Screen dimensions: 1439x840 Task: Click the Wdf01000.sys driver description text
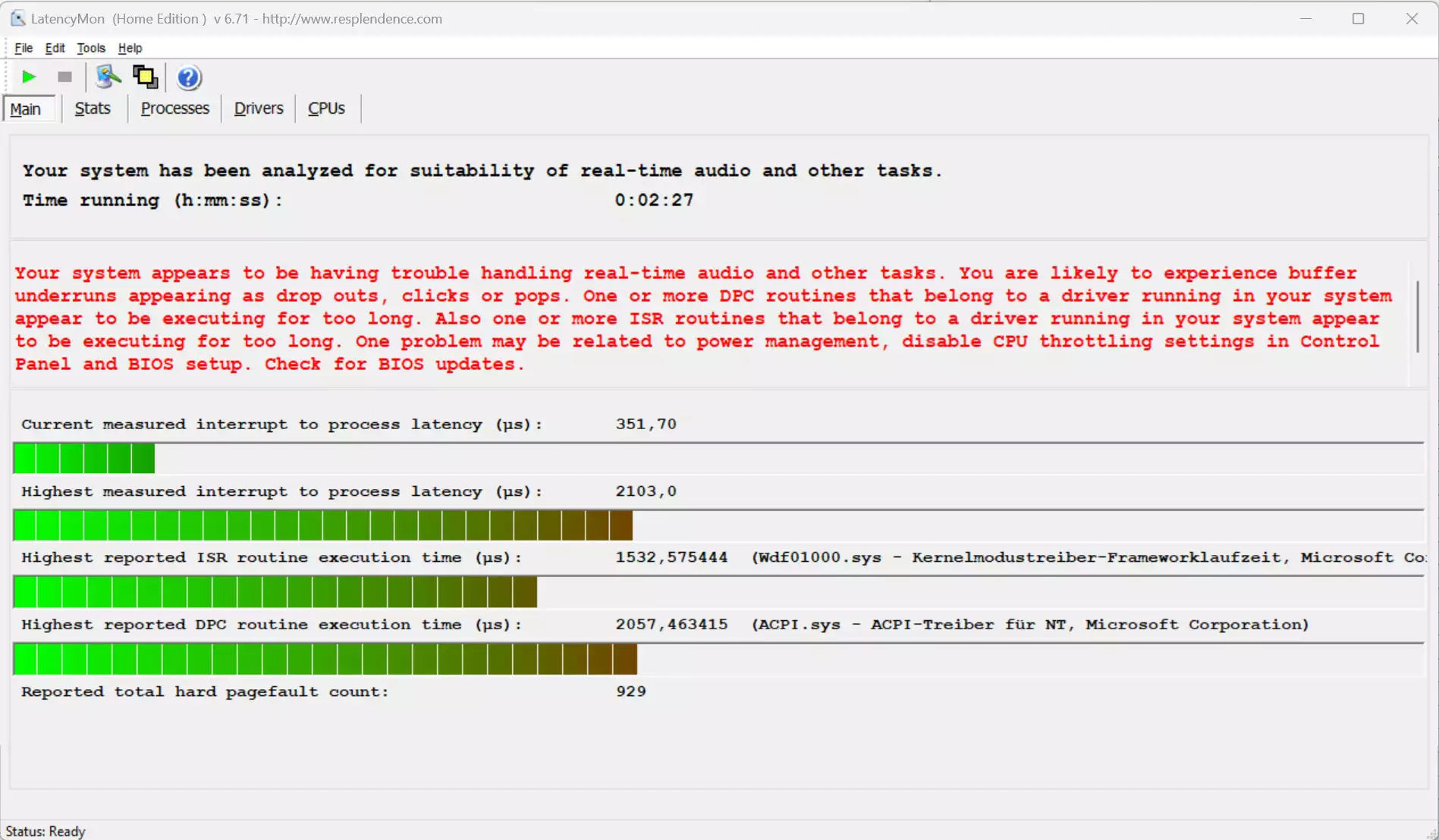(x=1089, y=557)
